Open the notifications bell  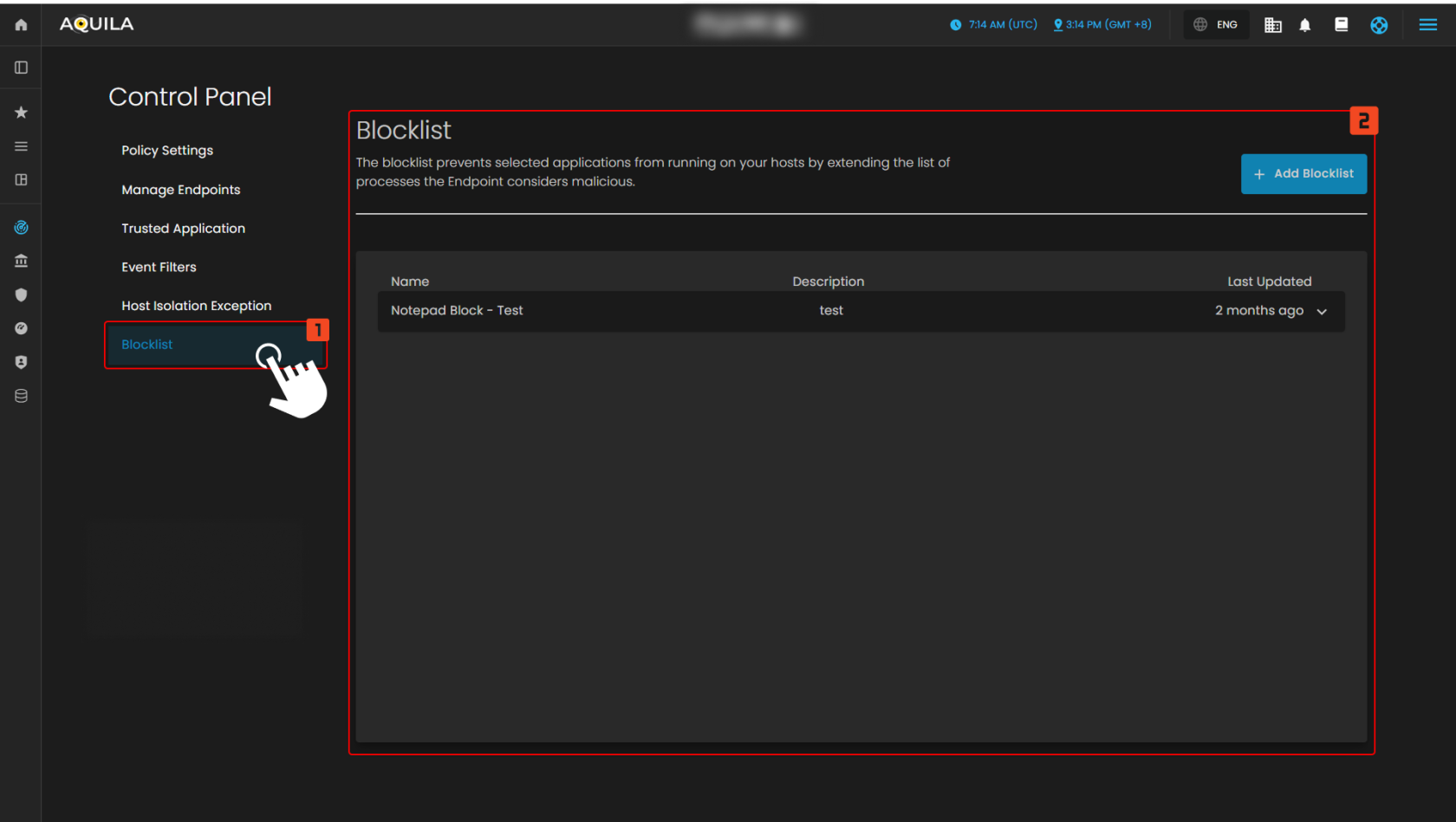tap(1304, 25)
